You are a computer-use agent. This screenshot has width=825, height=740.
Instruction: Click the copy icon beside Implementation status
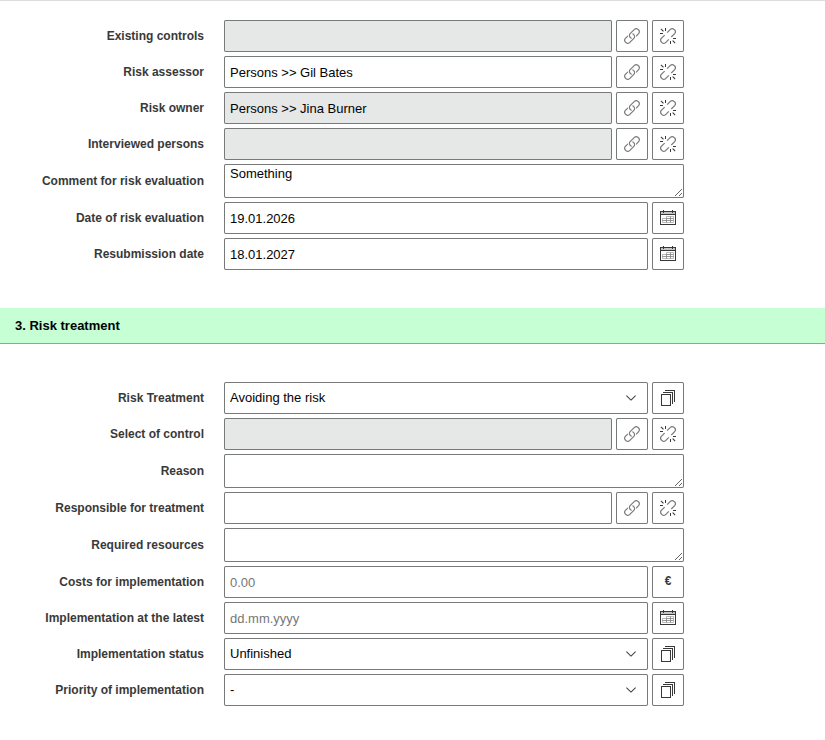(x=668, y=653)
